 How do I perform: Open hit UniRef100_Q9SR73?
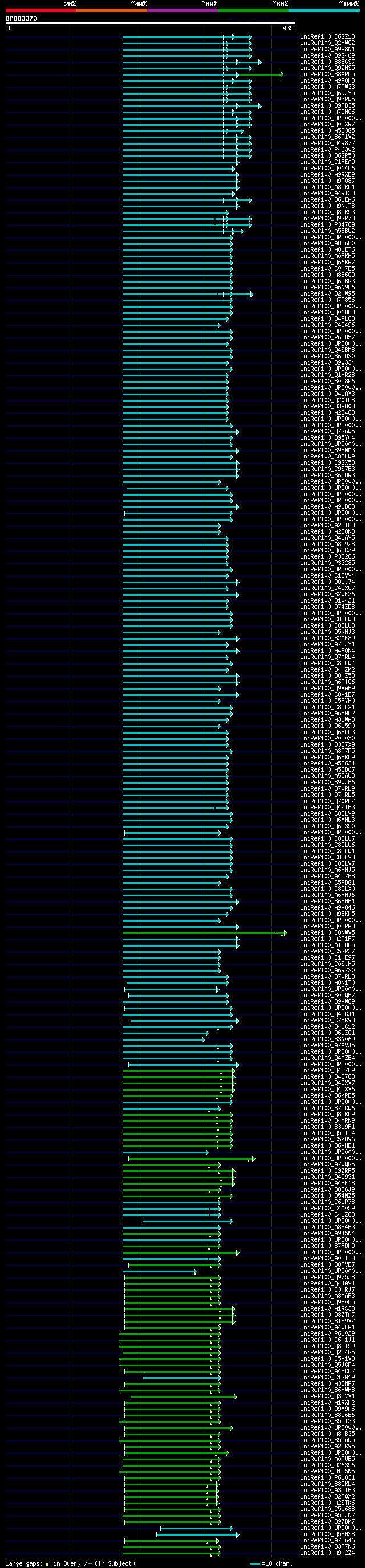327,219
